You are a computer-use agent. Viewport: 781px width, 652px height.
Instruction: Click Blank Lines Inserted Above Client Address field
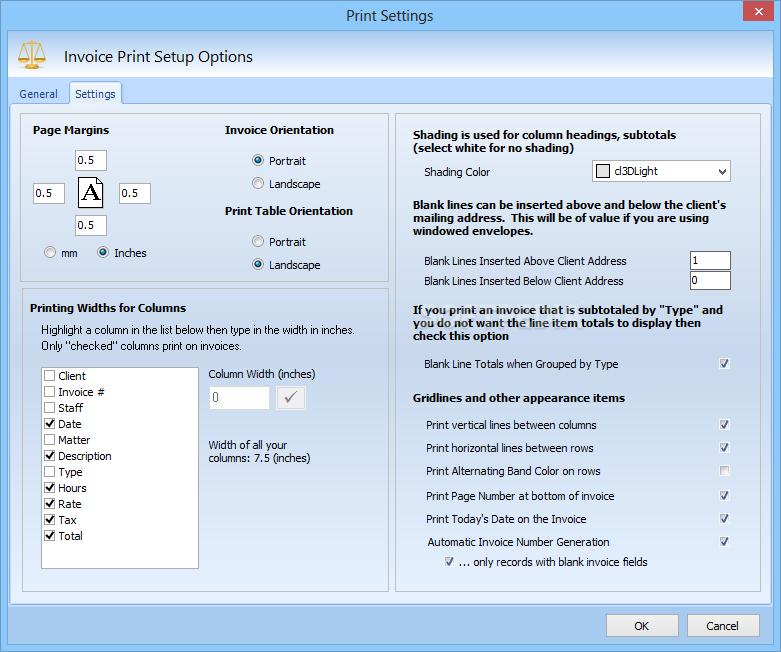click(710, 261)
